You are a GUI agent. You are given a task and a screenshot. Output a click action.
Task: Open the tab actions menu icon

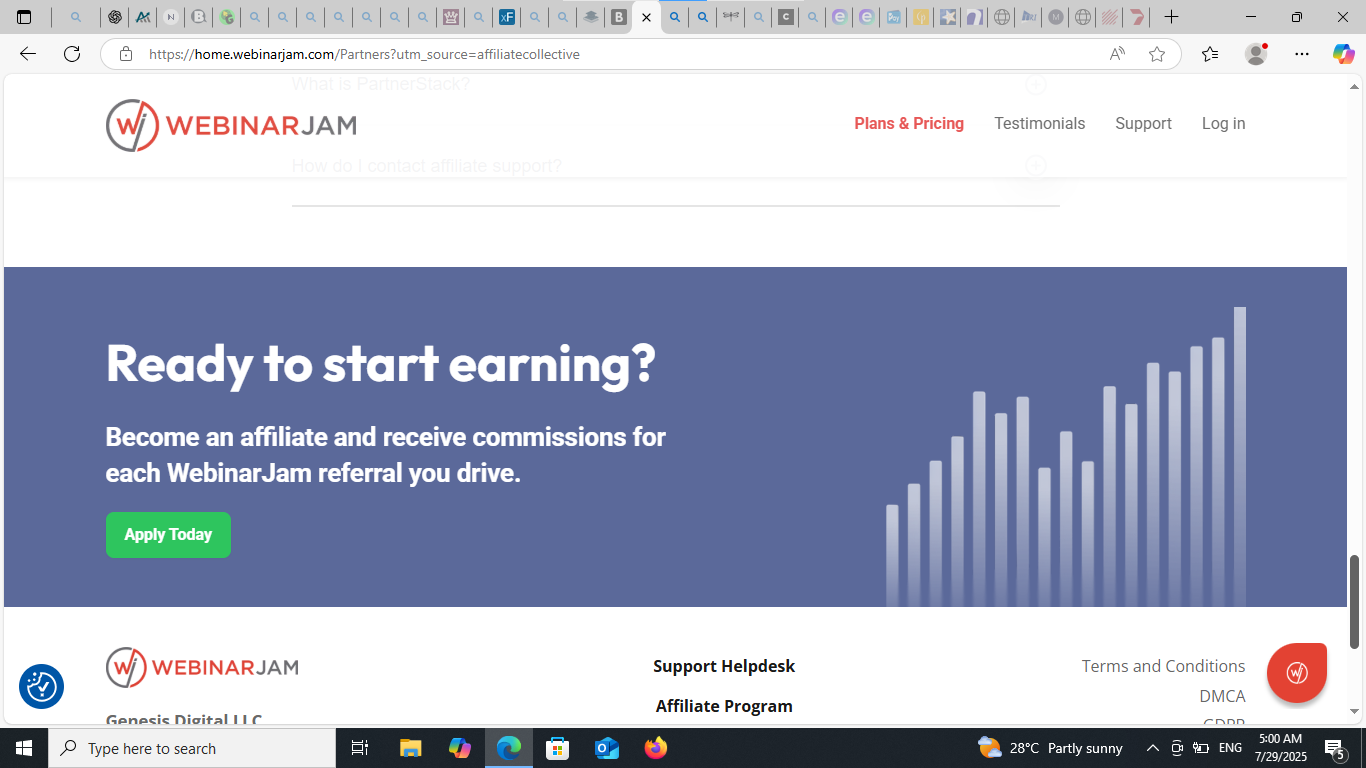pos(24,17)
